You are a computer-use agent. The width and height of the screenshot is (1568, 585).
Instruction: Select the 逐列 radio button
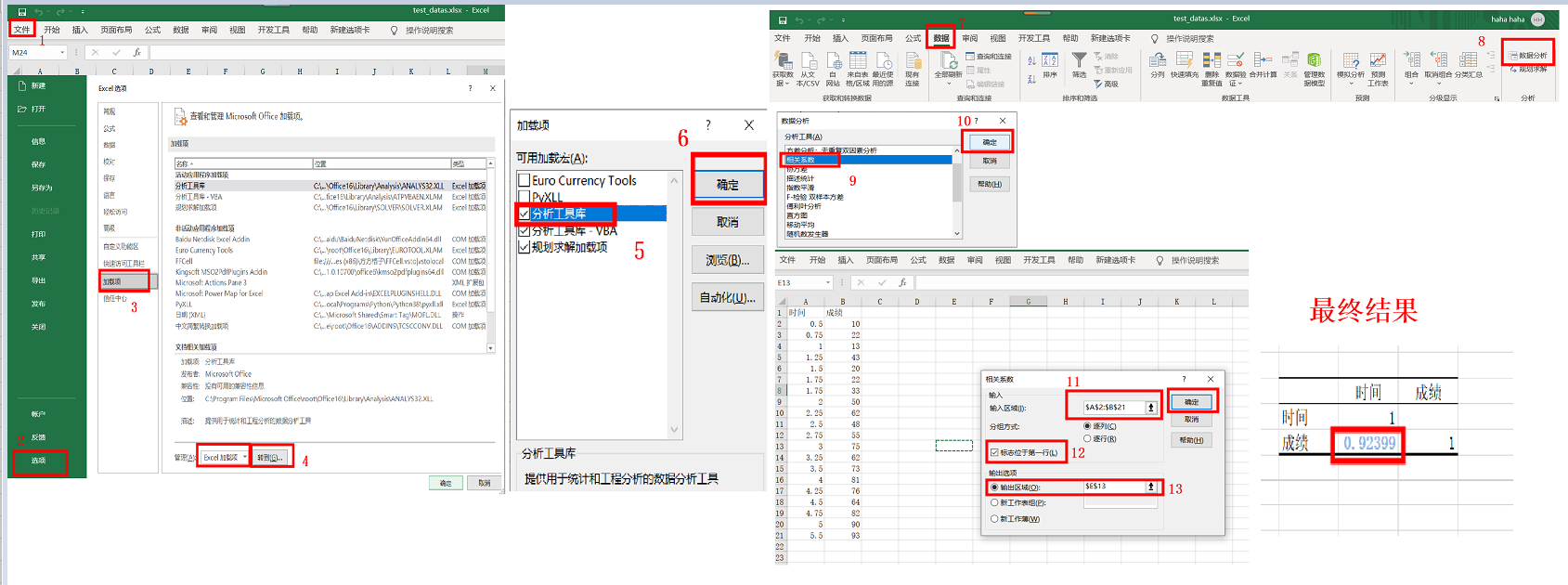1087,426
